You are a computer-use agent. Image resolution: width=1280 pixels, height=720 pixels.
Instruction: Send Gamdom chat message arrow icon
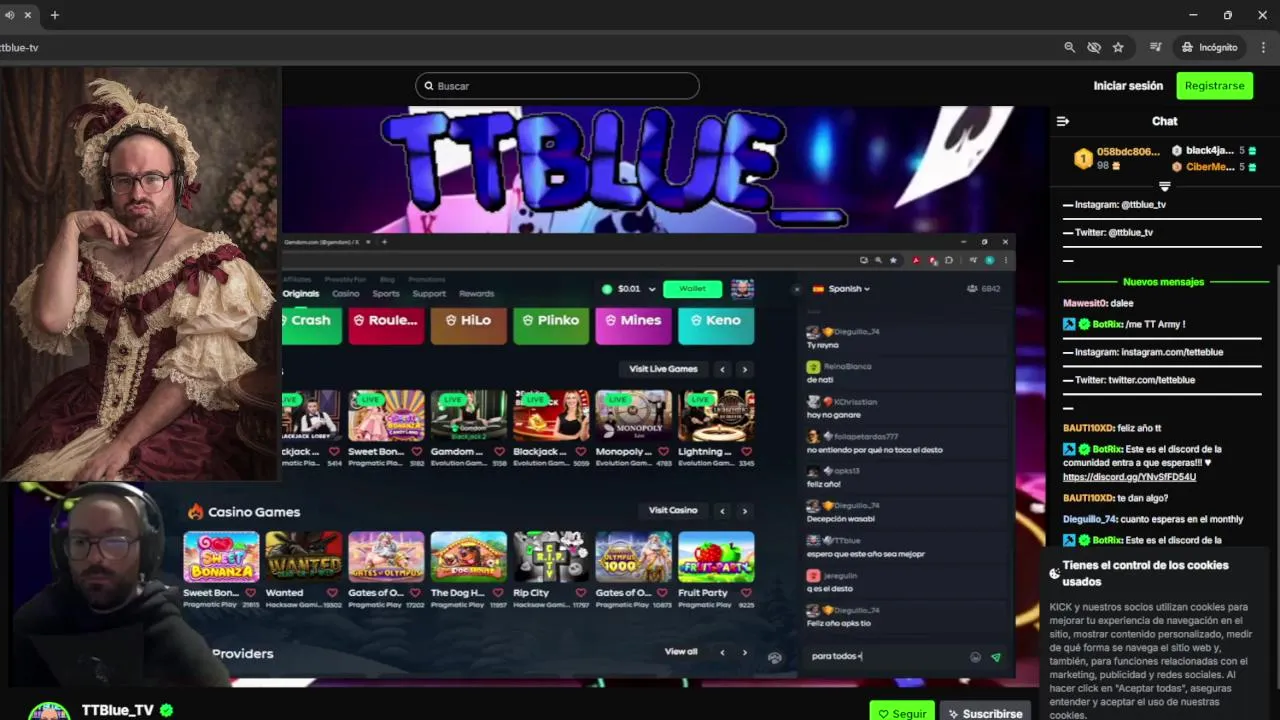995,657
